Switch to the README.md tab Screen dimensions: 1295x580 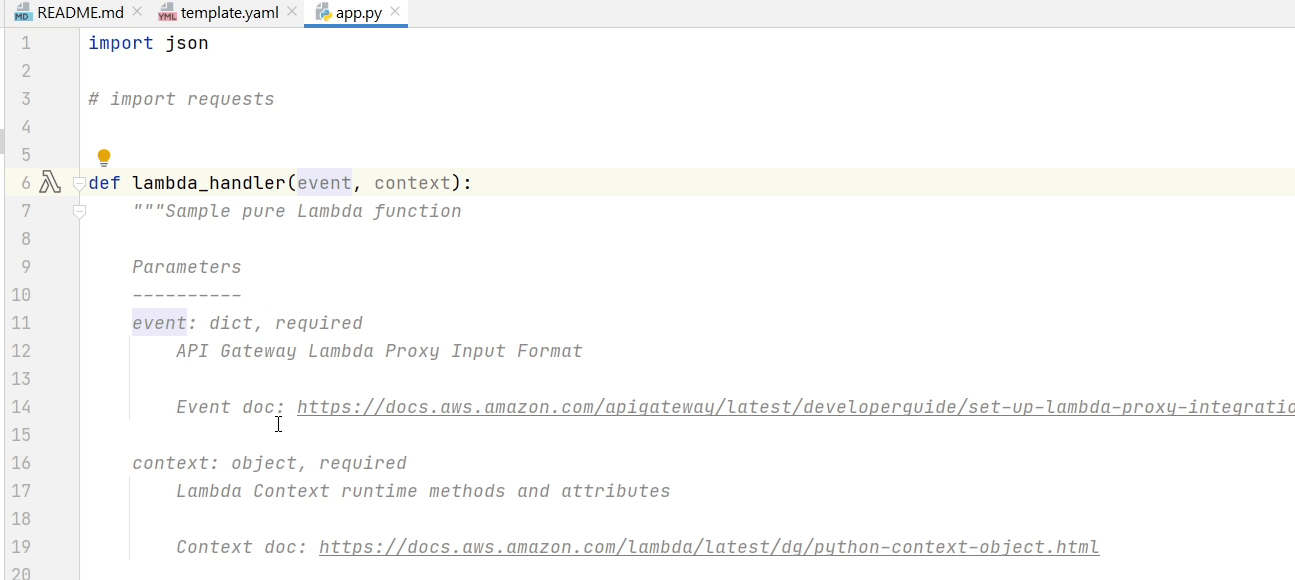coord(80,13)
